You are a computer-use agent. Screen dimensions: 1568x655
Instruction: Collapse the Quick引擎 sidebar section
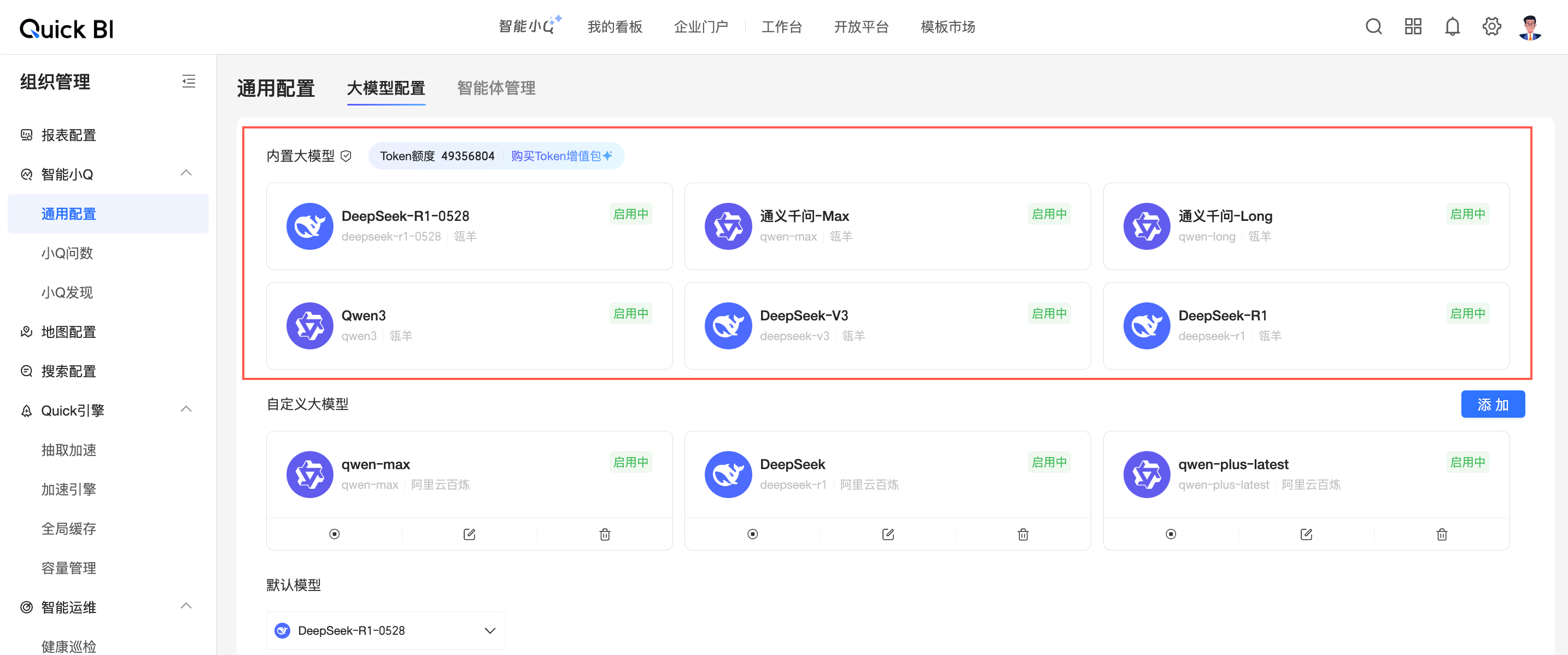[186, 410]
